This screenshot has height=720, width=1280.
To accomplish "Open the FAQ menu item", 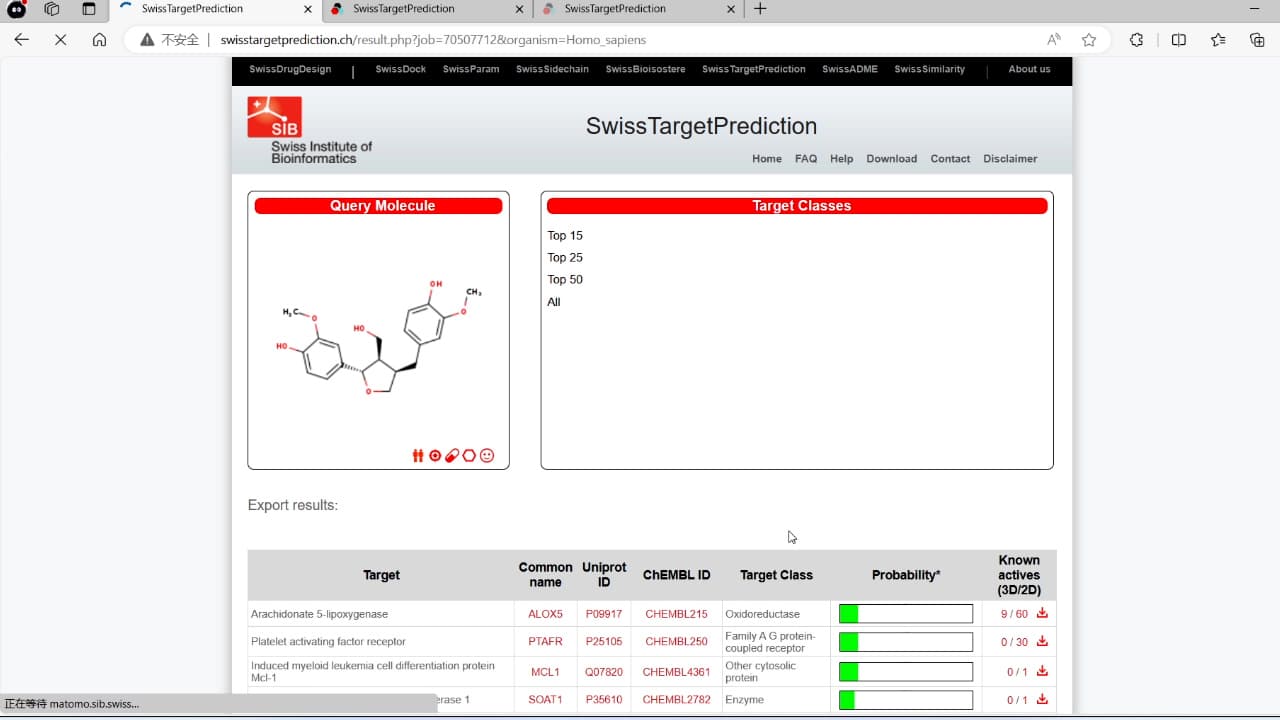I will pyautogui.click(x=806, y=159).
